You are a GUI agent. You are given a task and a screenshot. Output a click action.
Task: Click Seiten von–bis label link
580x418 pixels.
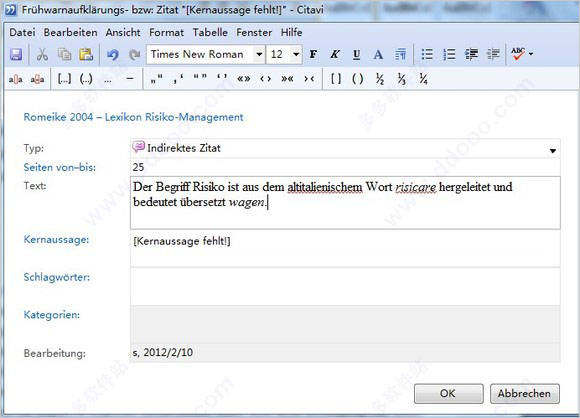point(60,167)
